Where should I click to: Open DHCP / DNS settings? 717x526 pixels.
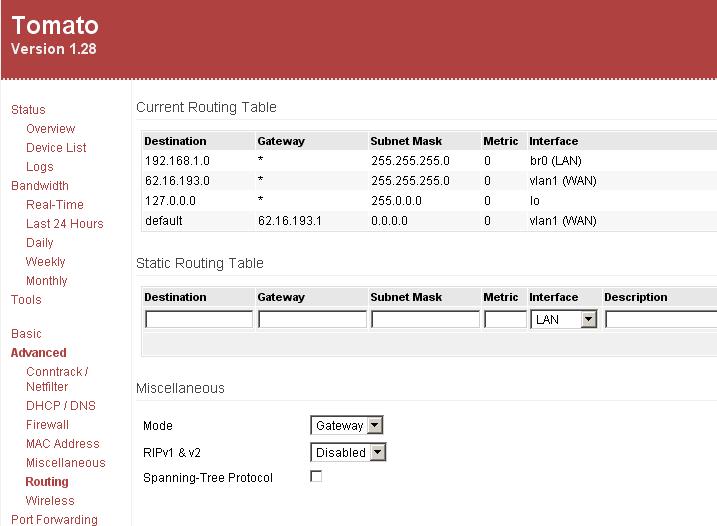61,406
